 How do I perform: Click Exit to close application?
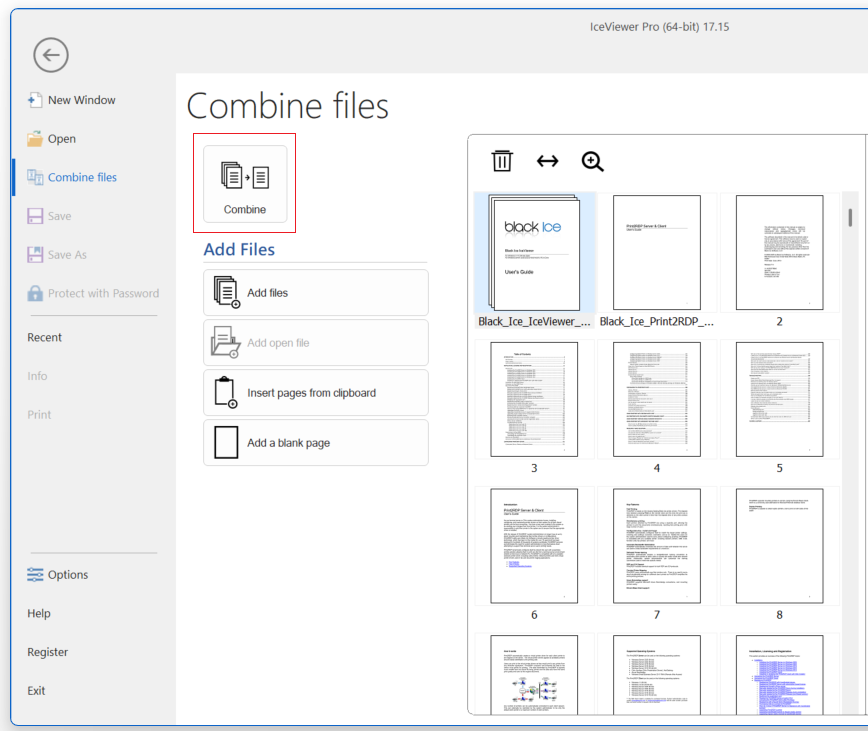click(x=36, y=691)
